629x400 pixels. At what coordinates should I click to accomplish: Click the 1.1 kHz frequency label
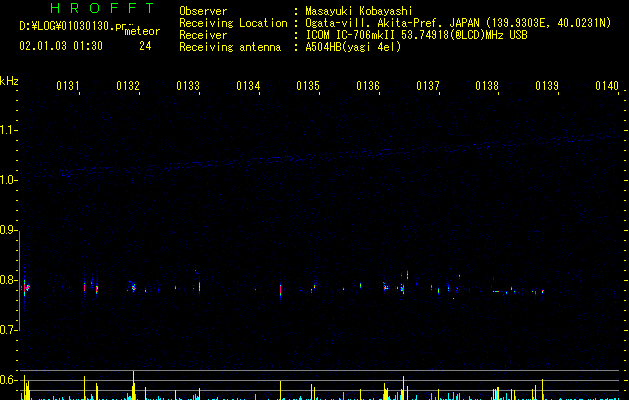(8, 130)
